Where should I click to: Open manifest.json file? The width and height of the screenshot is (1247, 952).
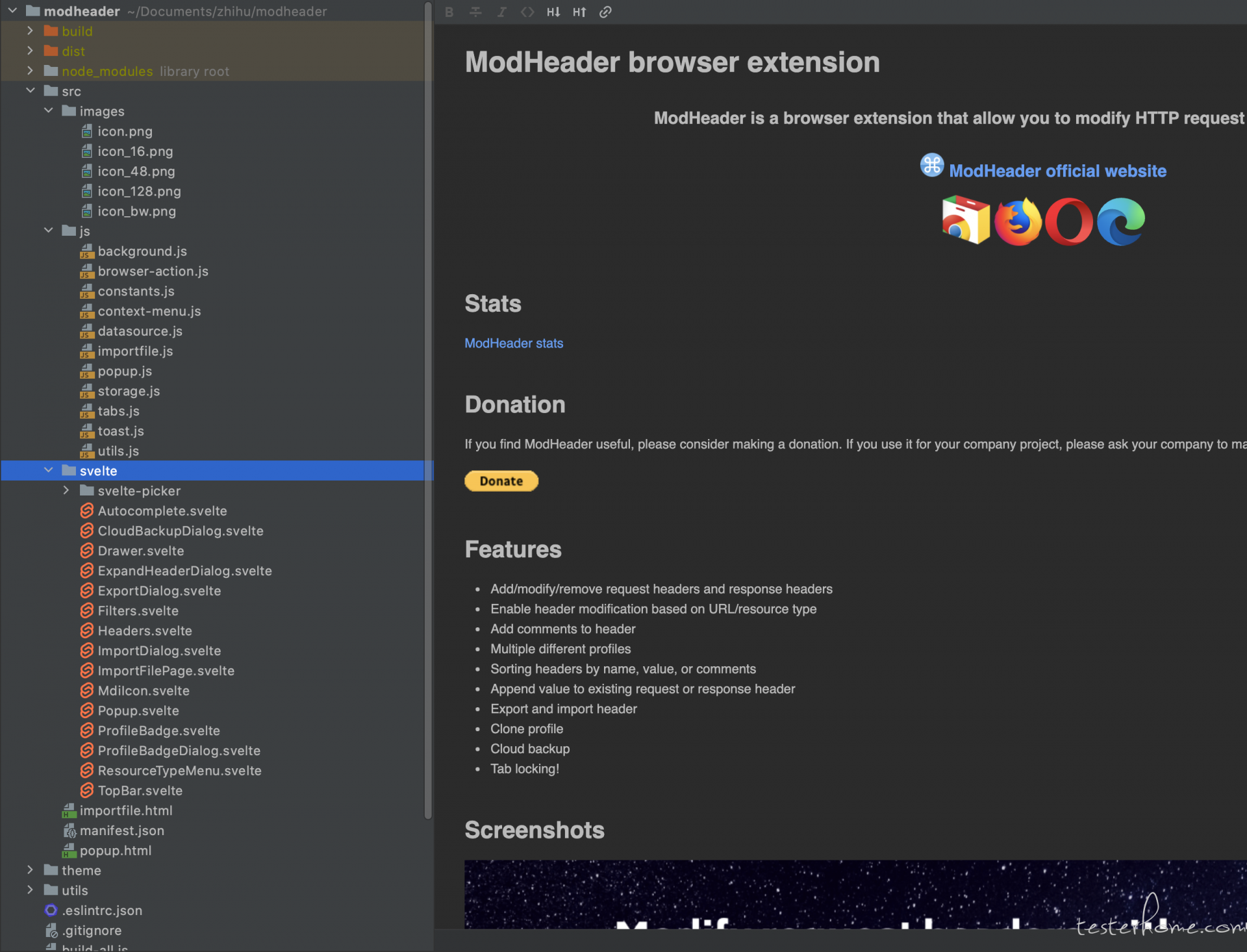114,831
